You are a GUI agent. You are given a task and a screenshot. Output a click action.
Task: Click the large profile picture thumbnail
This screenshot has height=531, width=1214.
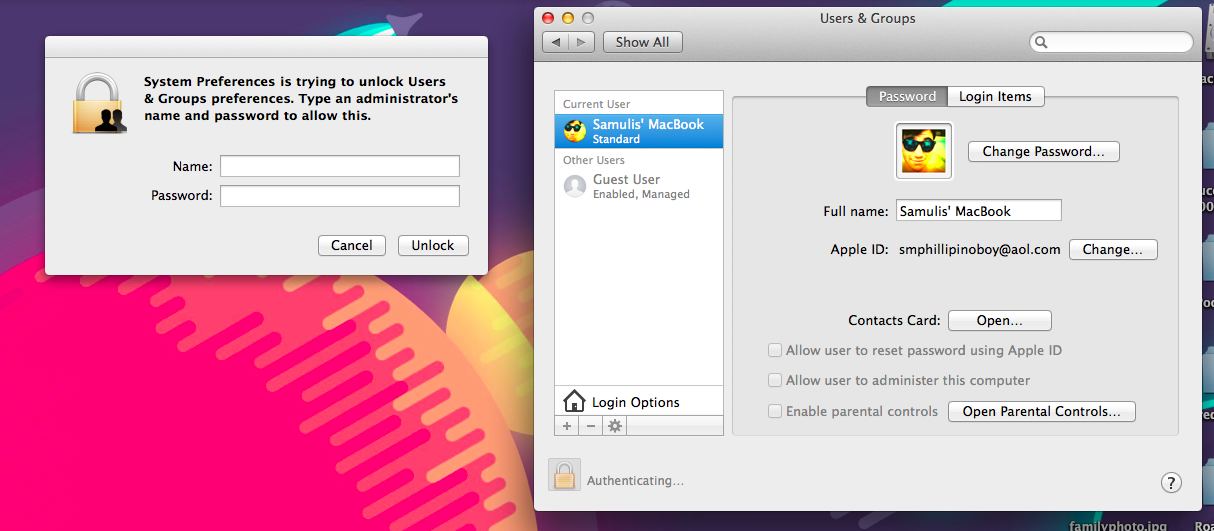pyautogui.click(x=924, y=151)
